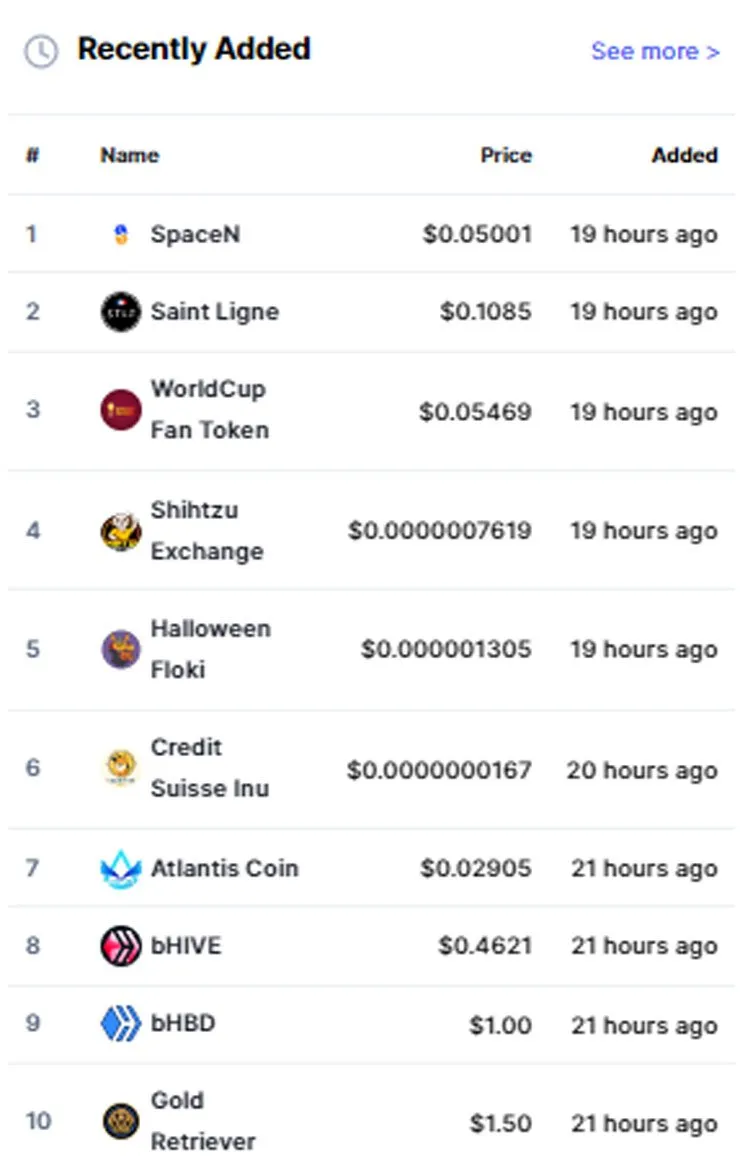The height and width of the screenshot is (1173, 740).
Task: Click the clock icon beside Recently Added
Action: tap(41, 52)
